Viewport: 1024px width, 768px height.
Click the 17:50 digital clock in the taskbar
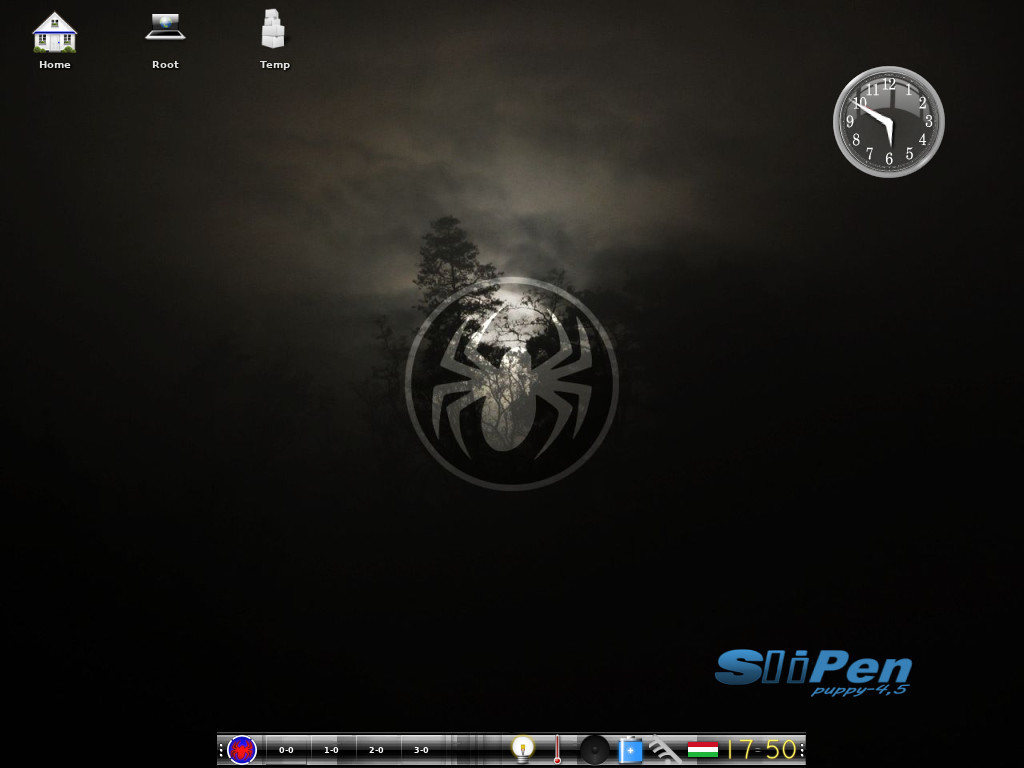click(761, 749)
